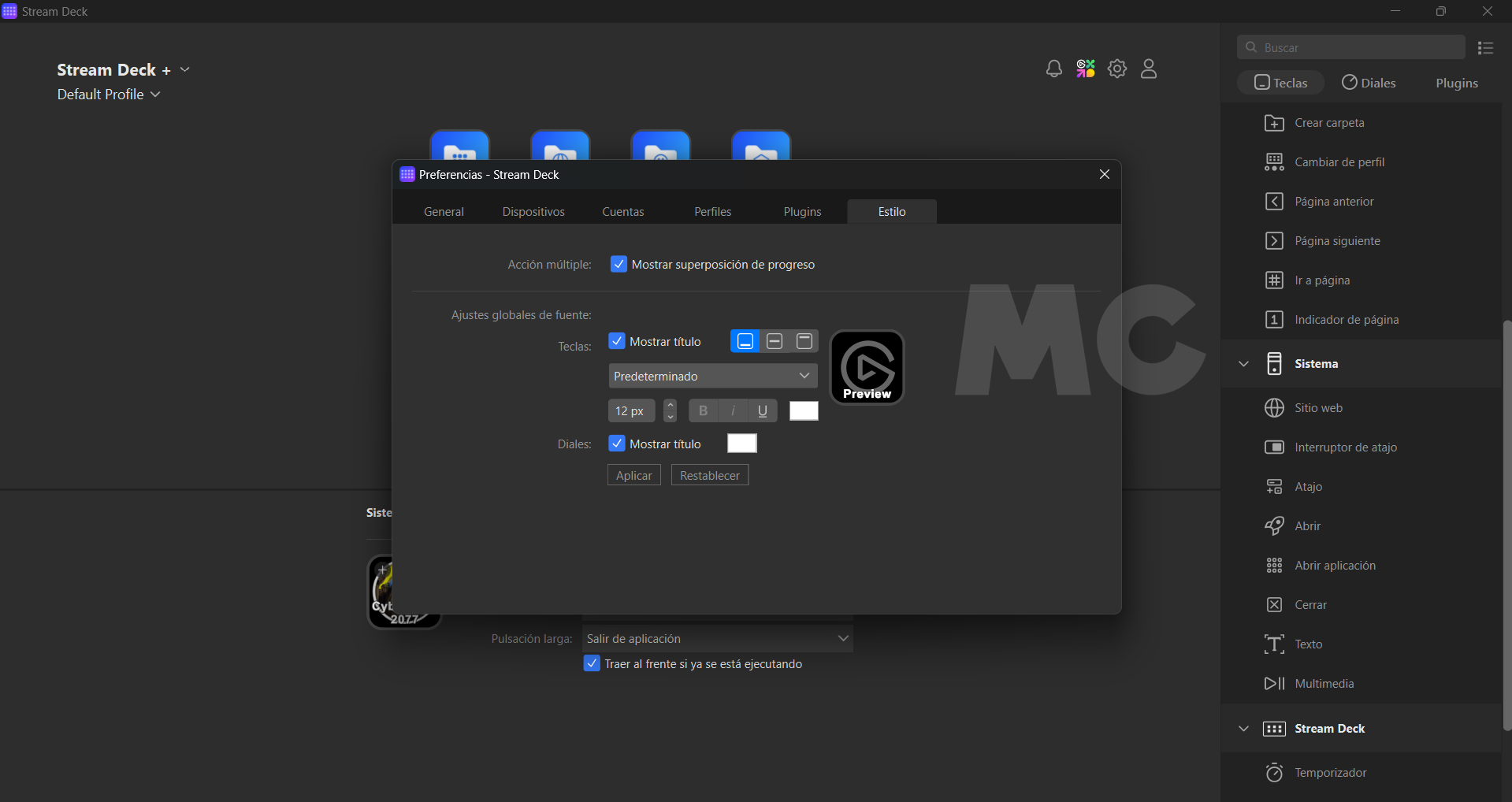Screen dimensions: 1512x802
Task: Click the Restablecer button
Action: pyautogui.click(x=709, y=476)
